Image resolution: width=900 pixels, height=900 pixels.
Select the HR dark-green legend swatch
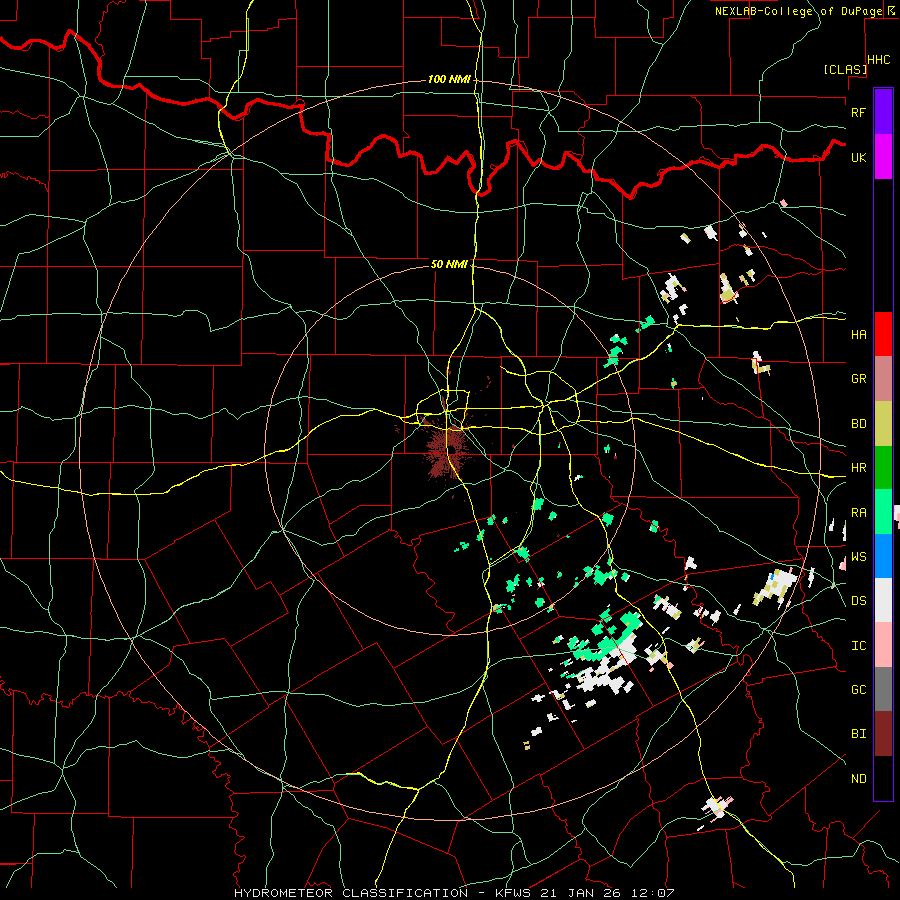pyautogui.click(x=883, y=468)
